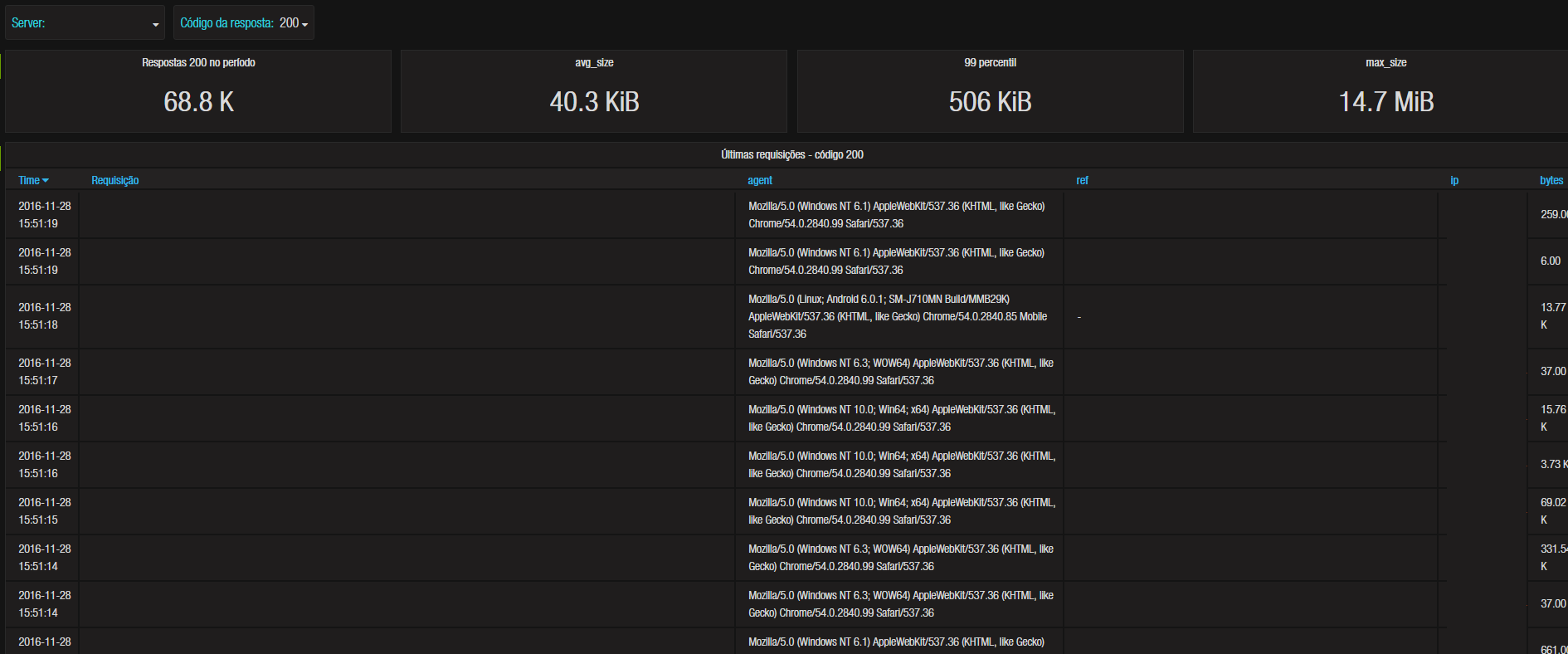1568x654 pixels.
Task: Sort table by the ref column header
Action: pyautogui.click(x=1082, y=180)
